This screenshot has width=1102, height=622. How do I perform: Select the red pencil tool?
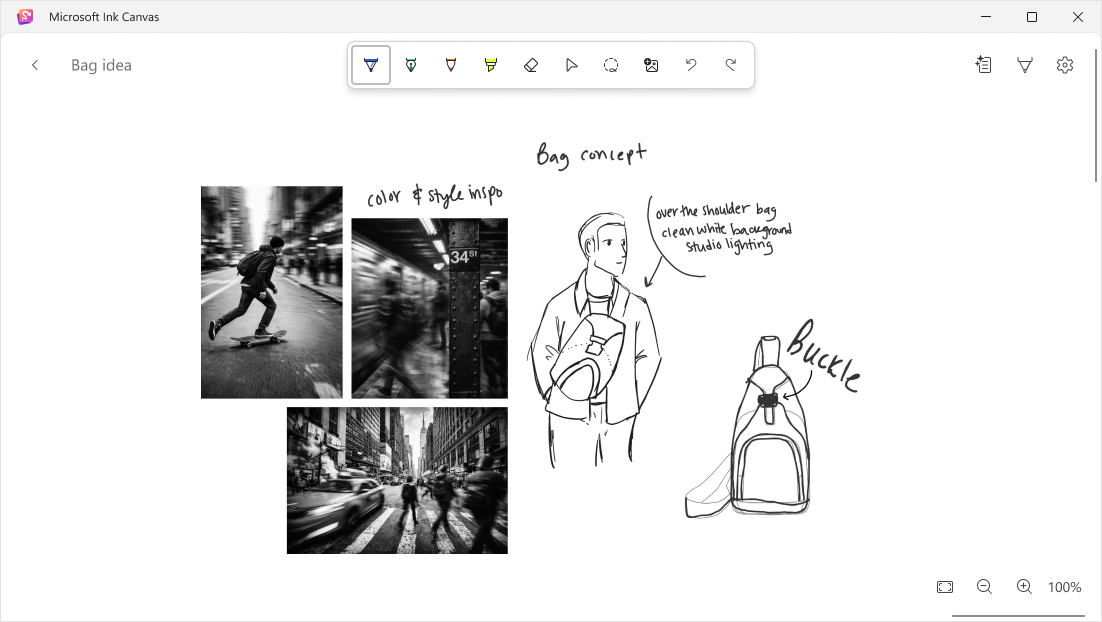coord(451,65)
